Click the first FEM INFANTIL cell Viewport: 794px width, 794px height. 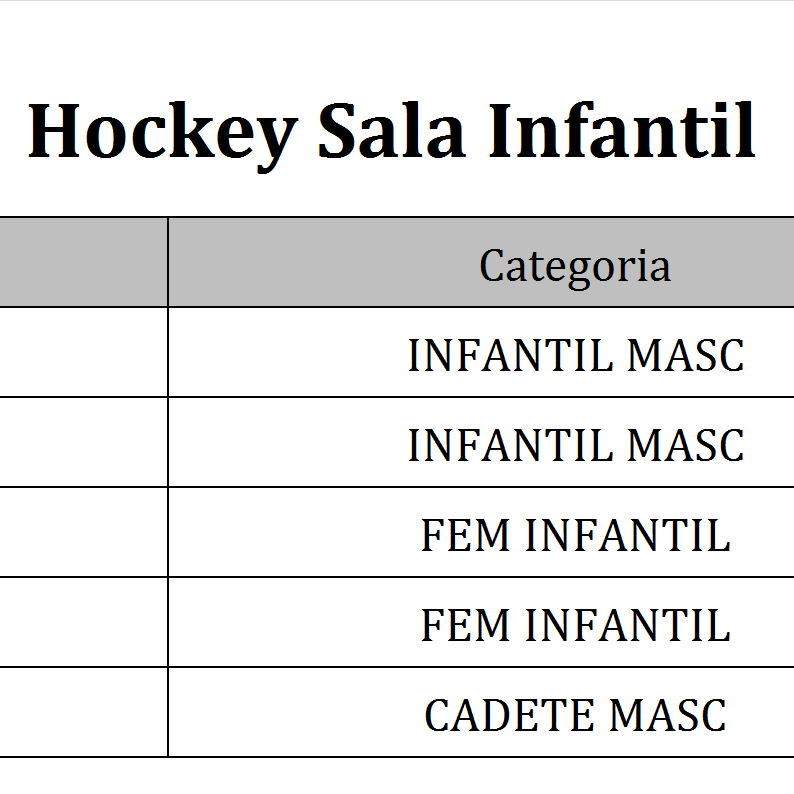576,536
